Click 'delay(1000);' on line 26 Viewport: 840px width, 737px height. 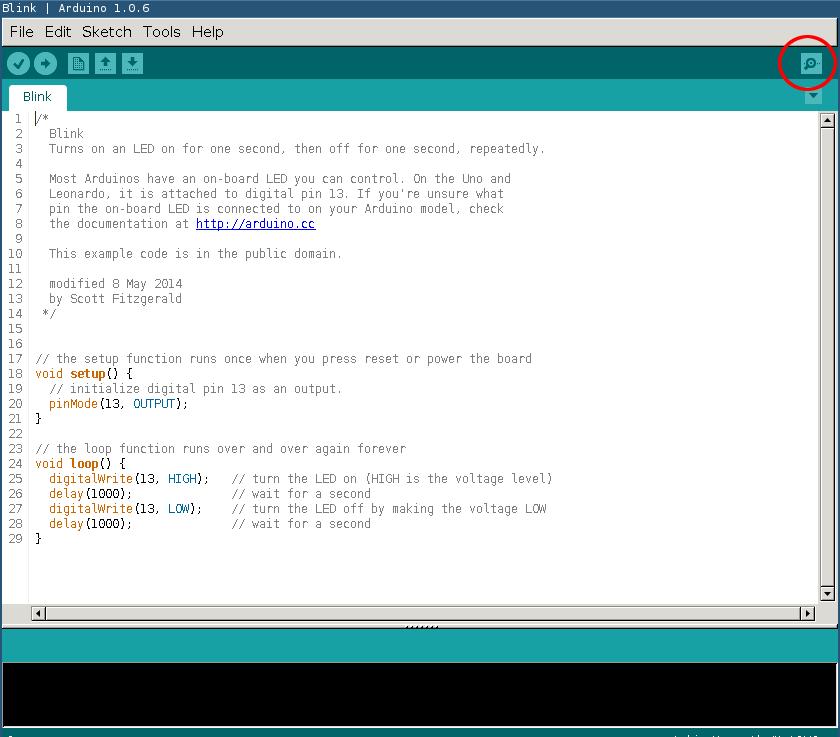pyautogui.click(x=91, y=494)
